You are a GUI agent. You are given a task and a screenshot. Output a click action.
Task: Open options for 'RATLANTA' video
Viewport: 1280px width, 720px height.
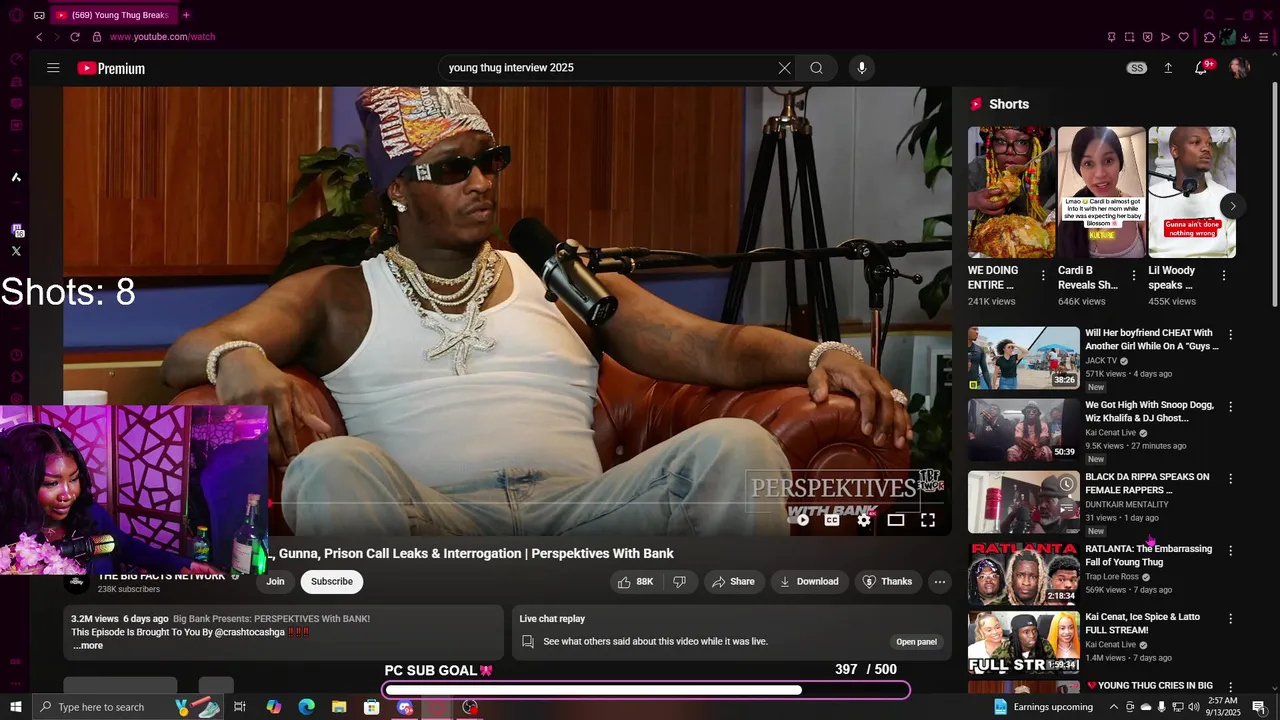point(1231,551)
